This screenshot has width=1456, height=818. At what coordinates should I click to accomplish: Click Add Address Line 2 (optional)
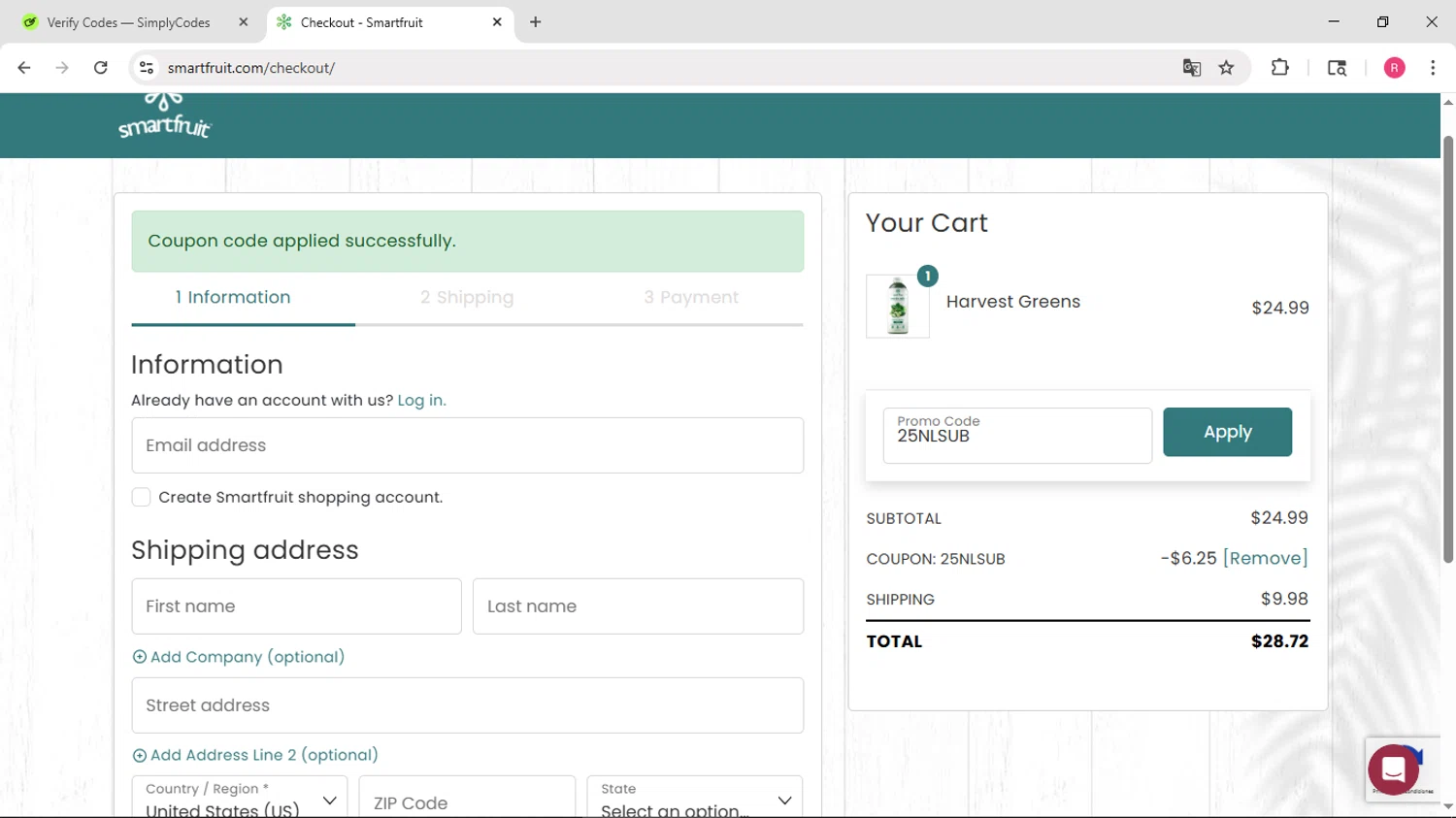pos(264,755)
